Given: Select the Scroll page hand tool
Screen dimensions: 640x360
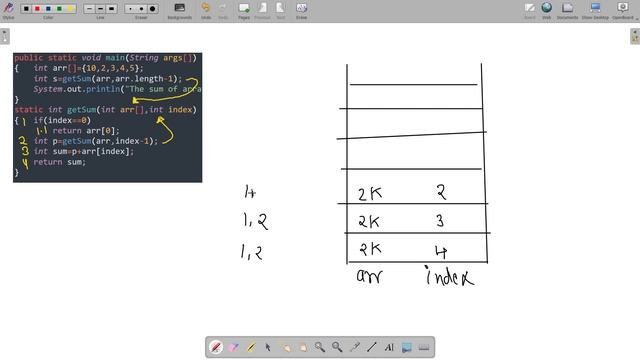Looking at the screenshot, I should tap(302, 347).
